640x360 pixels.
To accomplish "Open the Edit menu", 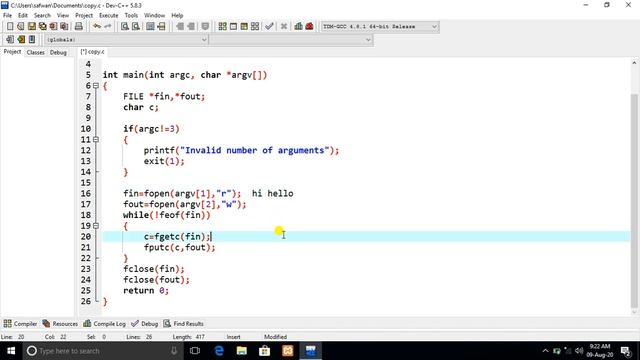I will pyautogui.click(x=23, y=16).
